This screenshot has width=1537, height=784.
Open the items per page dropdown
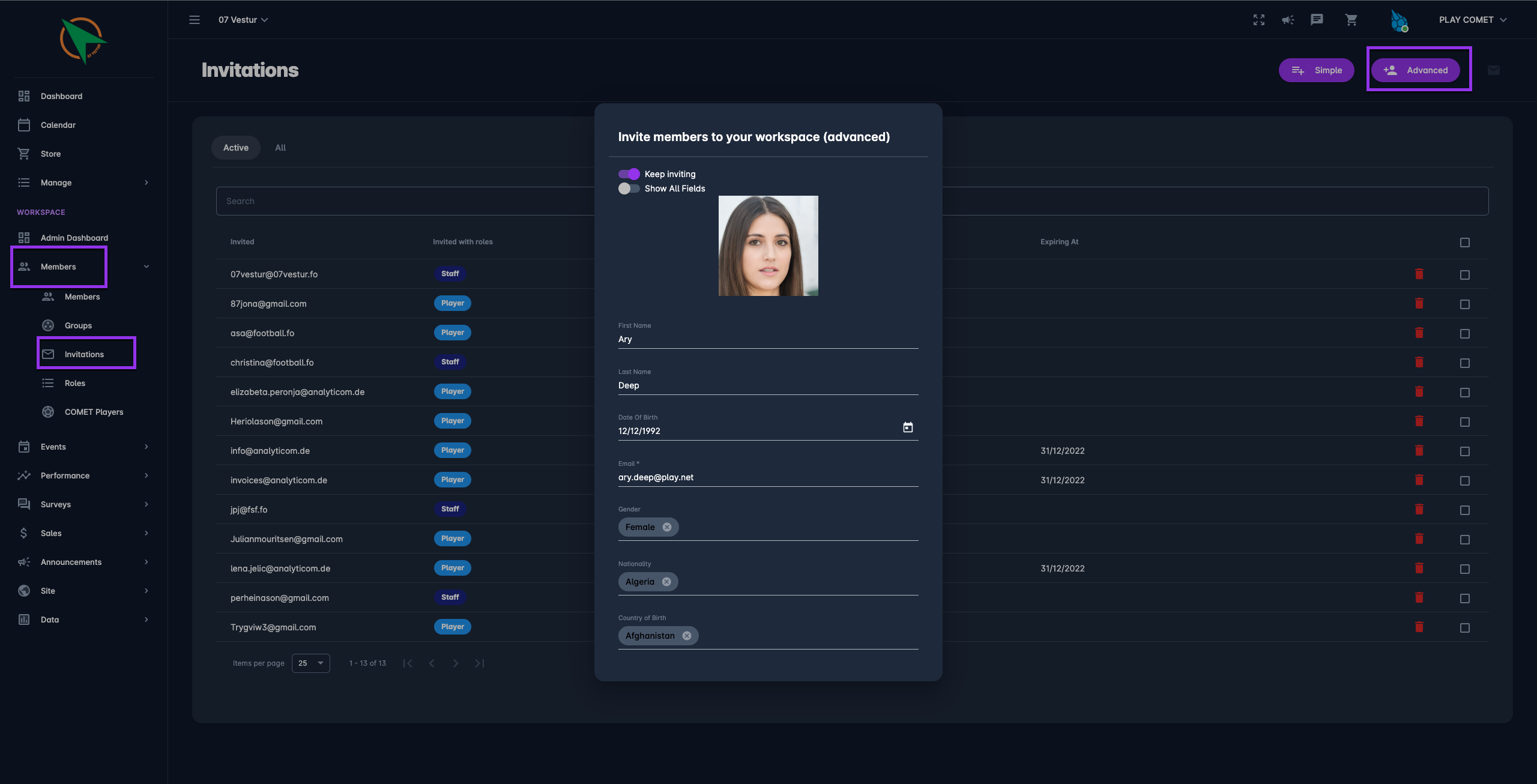coord(310,663)
